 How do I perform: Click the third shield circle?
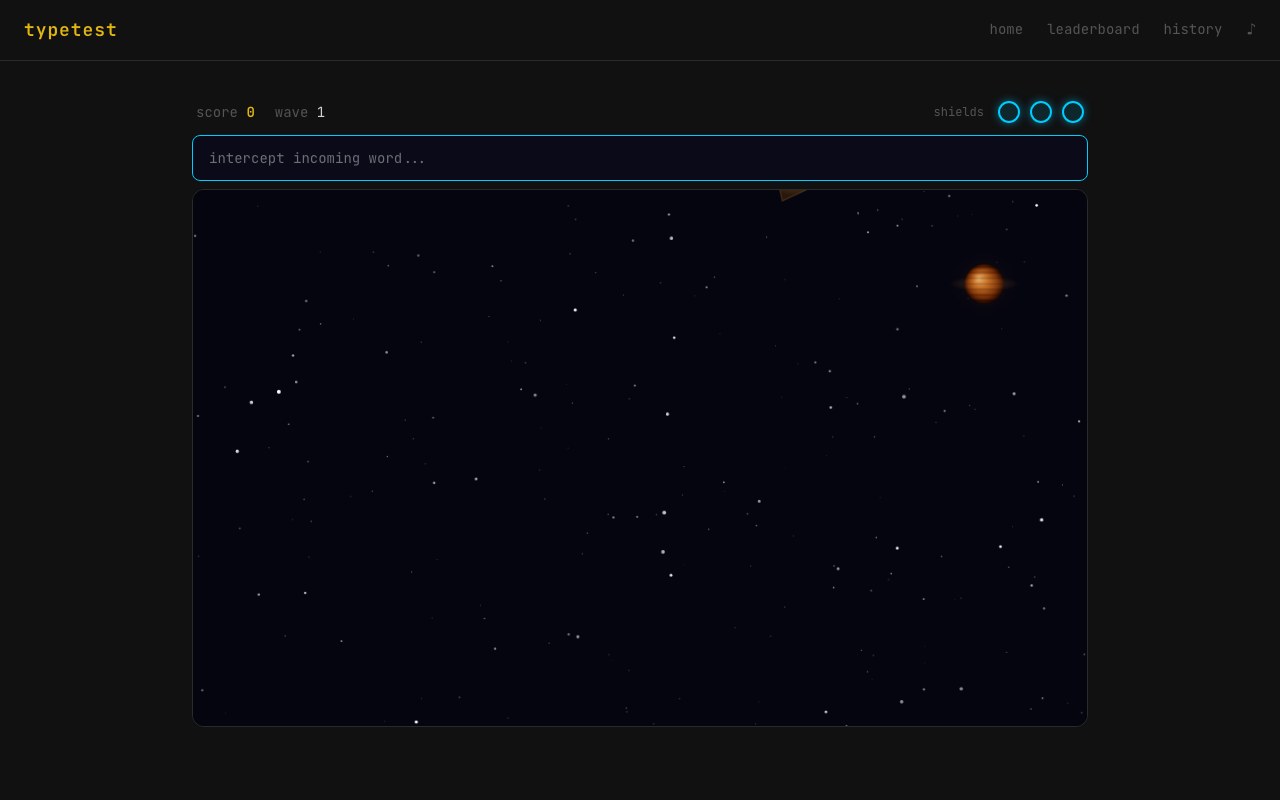pos(1073,112)
